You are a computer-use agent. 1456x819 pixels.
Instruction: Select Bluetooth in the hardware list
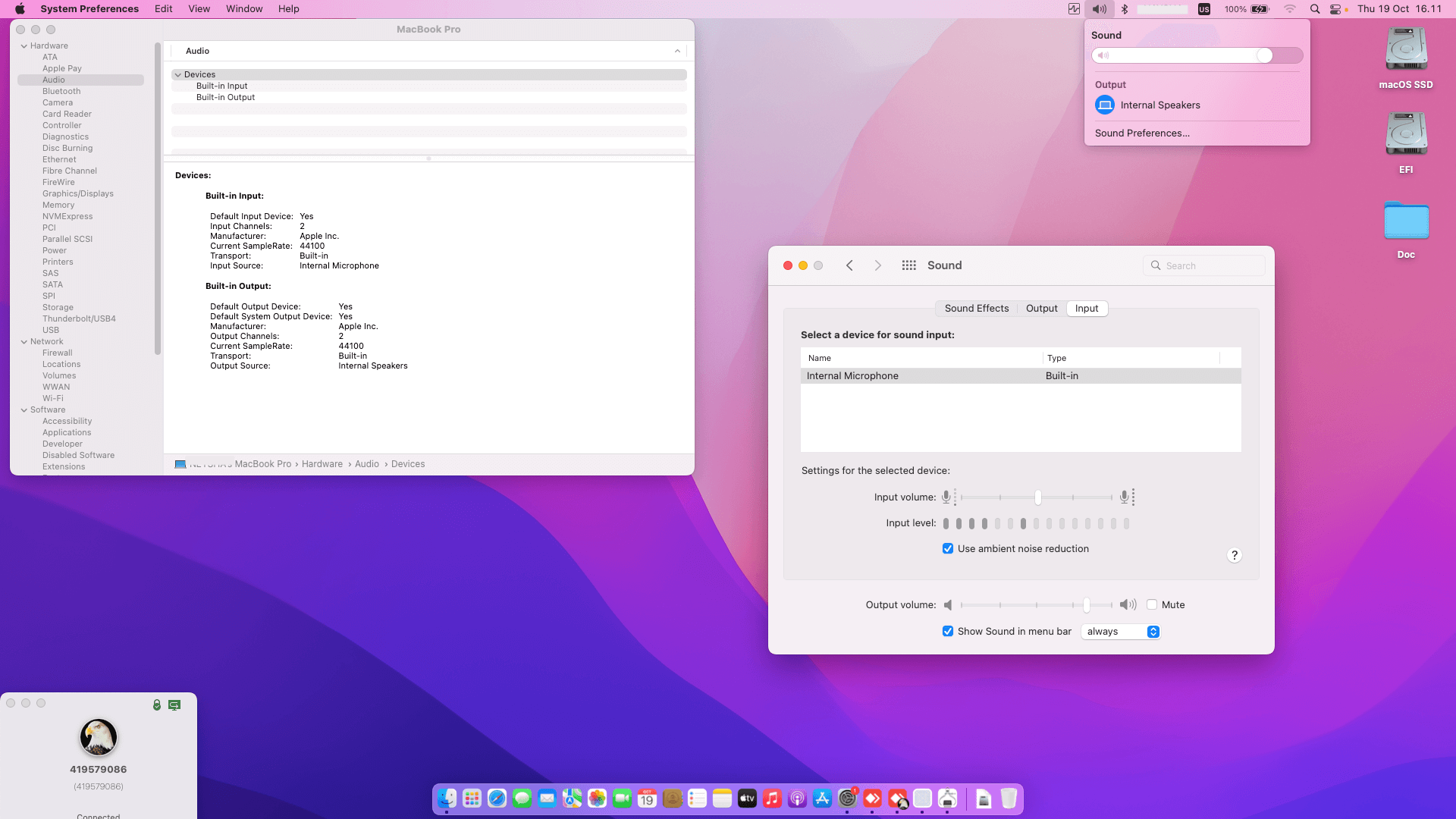point(61,91)
